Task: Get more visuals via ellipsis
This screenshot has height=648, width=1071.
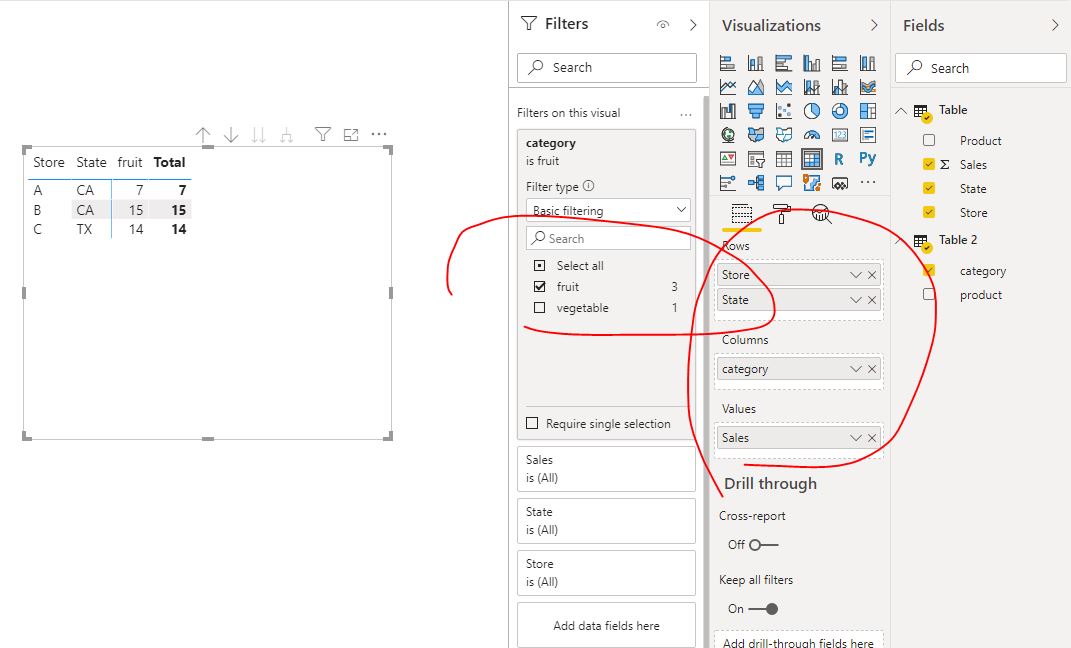Action: tap(867, 182)
